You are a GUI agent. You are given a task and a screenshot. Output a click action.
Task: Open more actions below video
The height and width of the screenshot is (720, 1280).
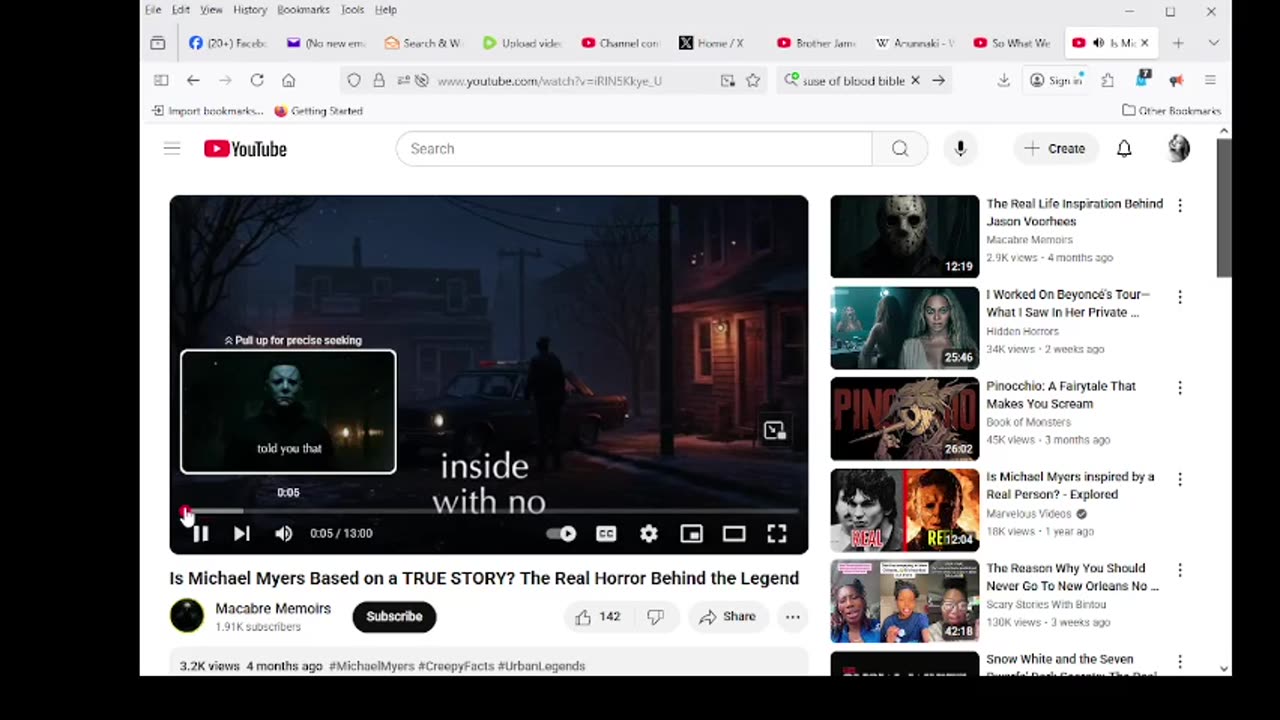click(792, 617)
